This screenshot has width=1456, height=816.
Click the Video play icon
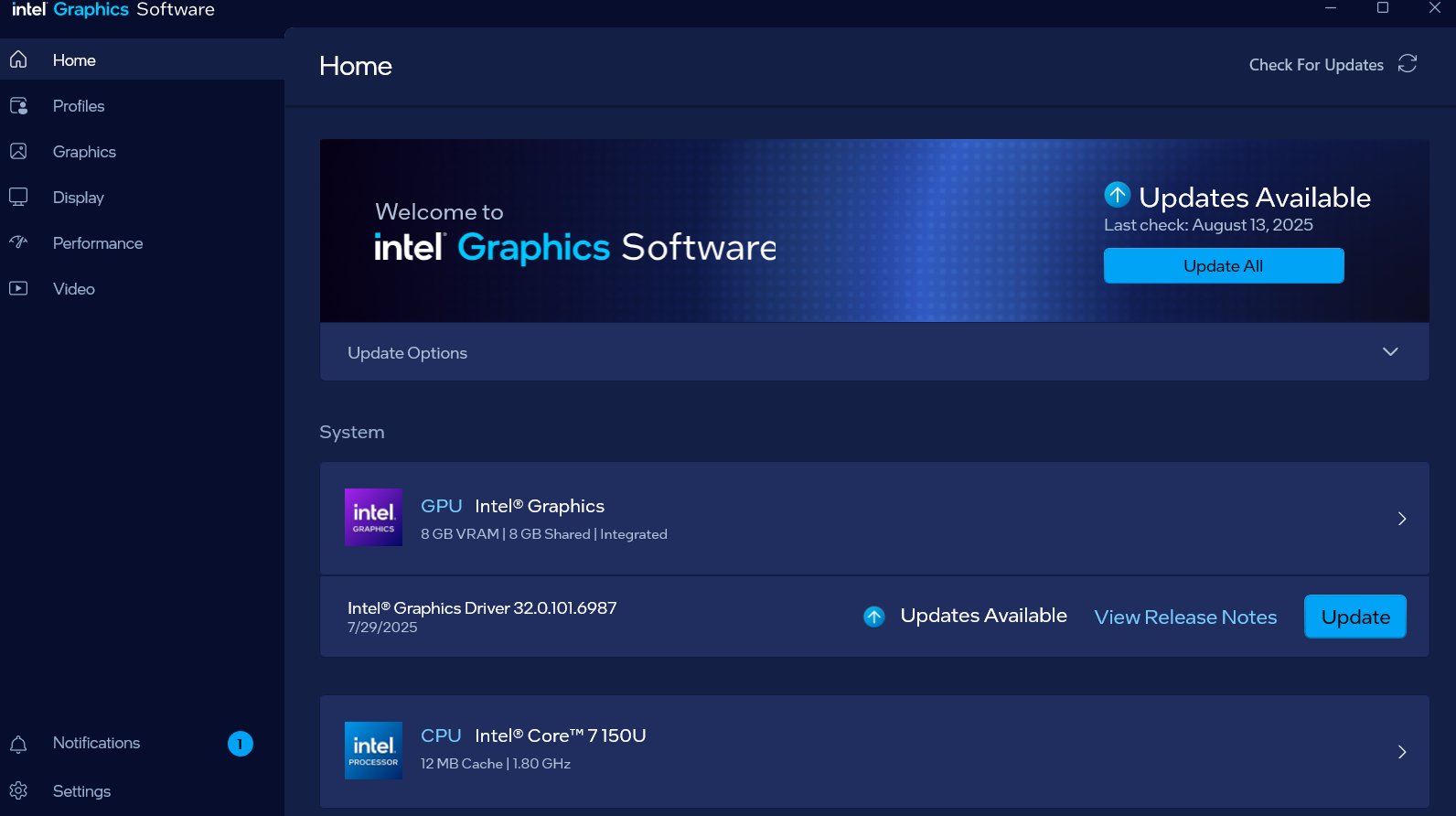18,288
